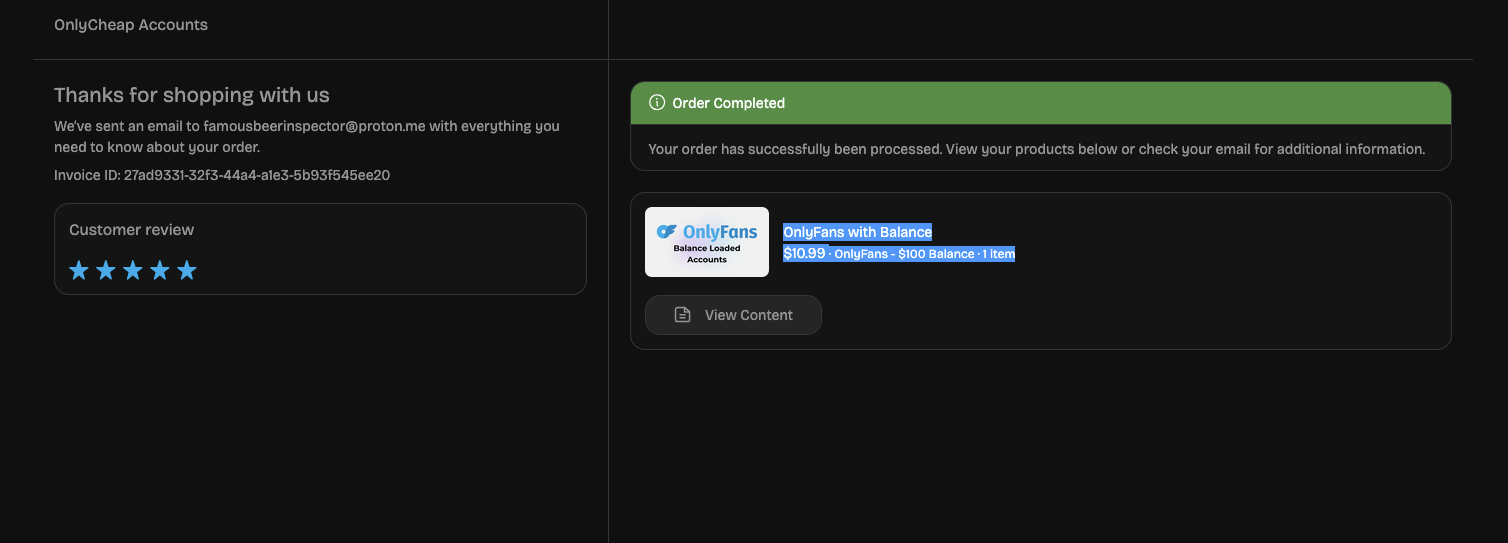Click the Order Completed banner title
This screenshot has width=1508, height=543.
click(x=729, y=103)
